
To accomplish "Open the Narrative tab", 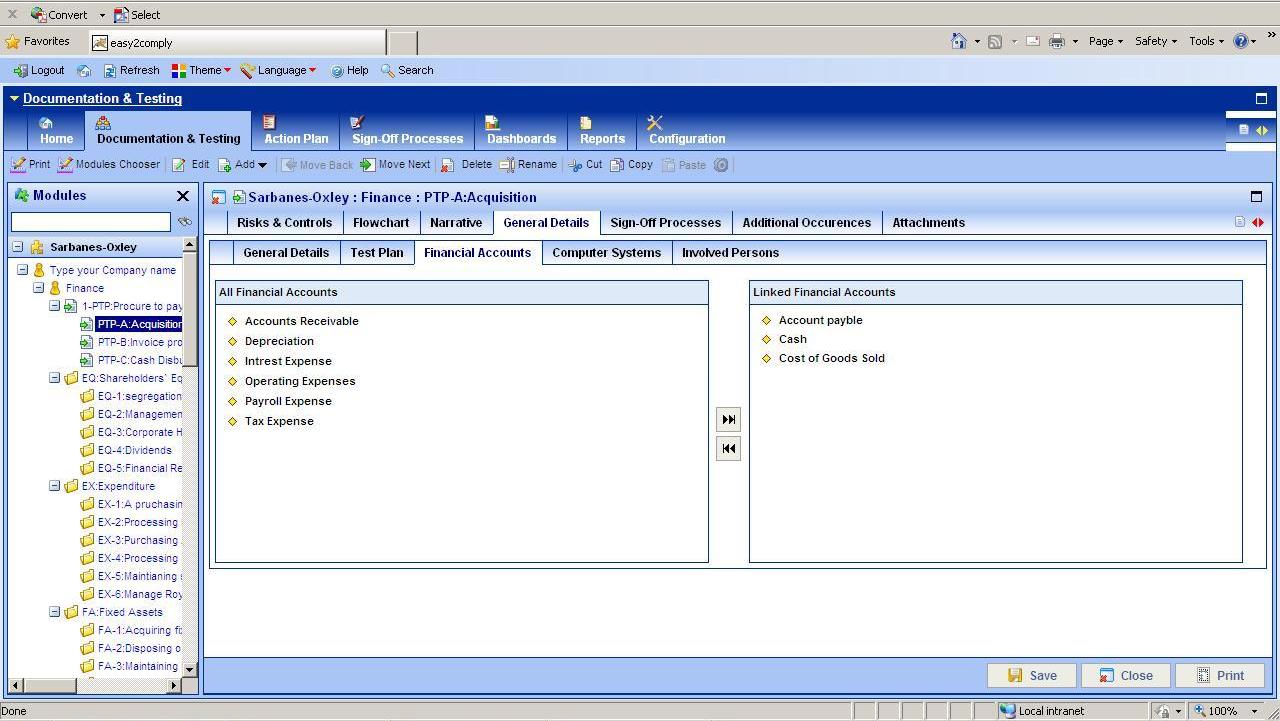I will pos(456,223).
